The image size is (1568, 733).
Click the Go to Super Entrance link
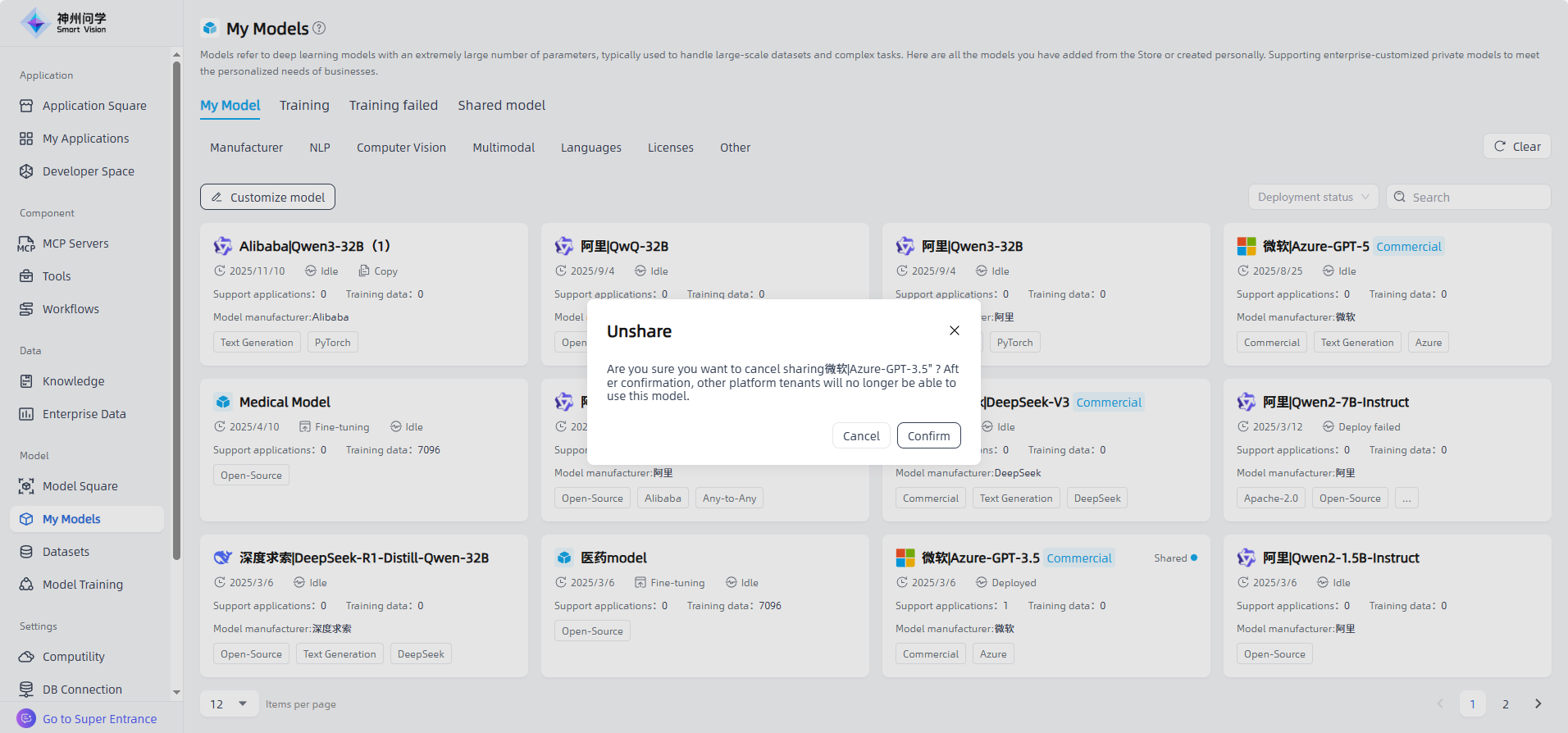click(x=99, y=719)
